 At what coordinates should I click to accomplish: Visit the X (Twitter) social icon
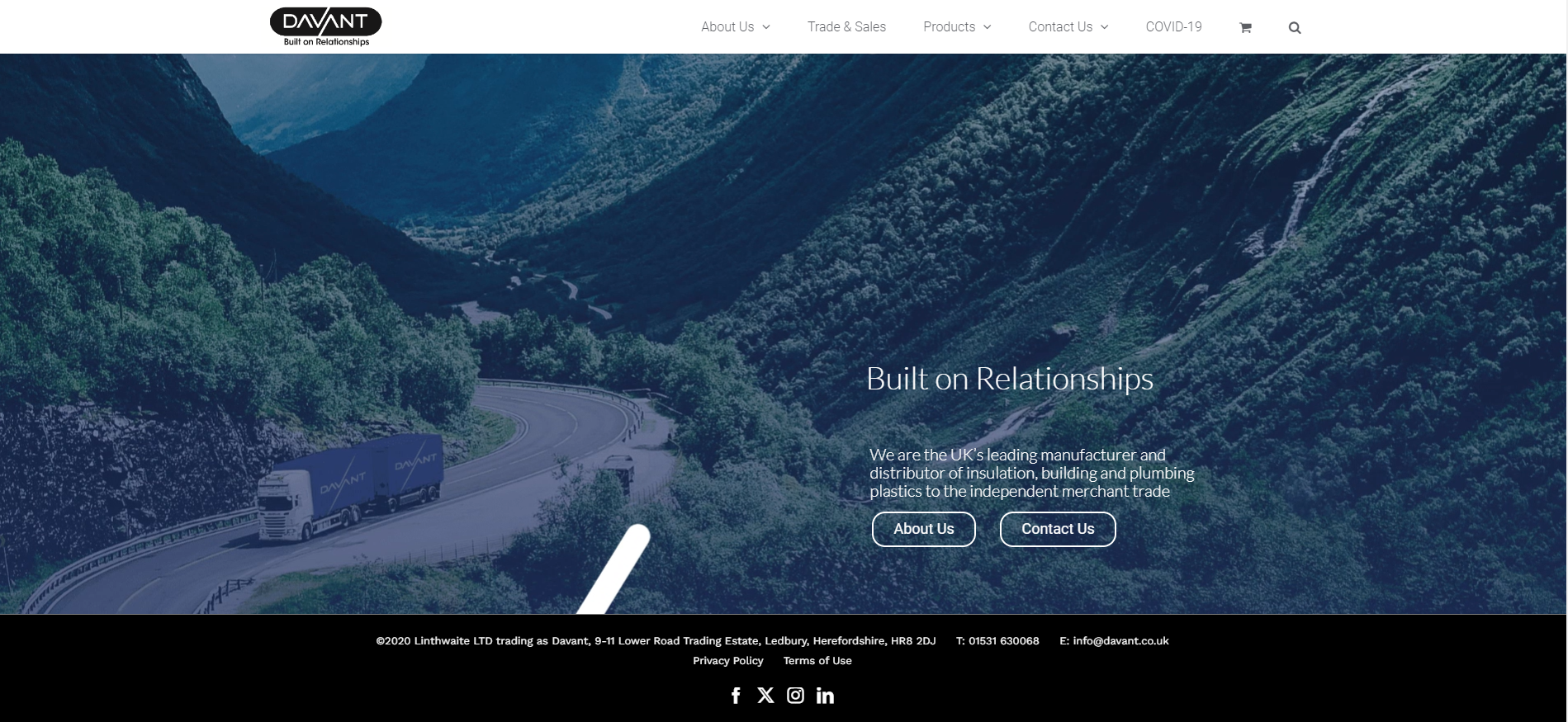(765, 696)
